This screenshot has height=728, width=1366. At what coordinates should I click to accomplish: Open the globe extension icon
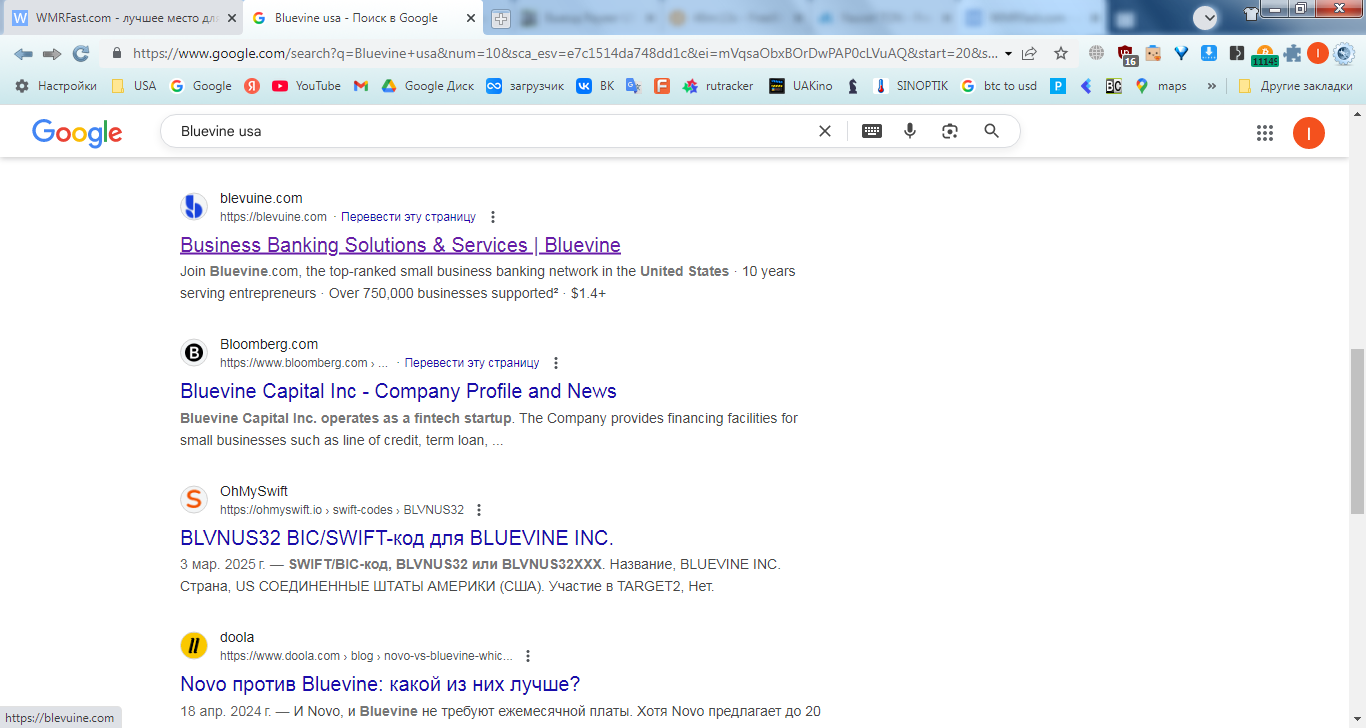point(1097,54)
